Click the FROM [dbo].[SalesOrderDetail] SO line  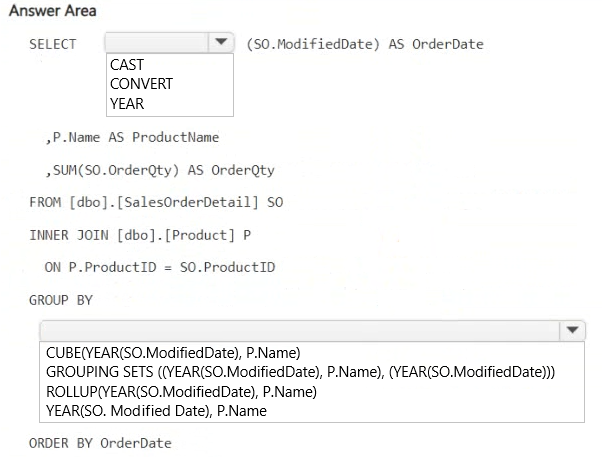pyautogui.click(x=156, y=202)
